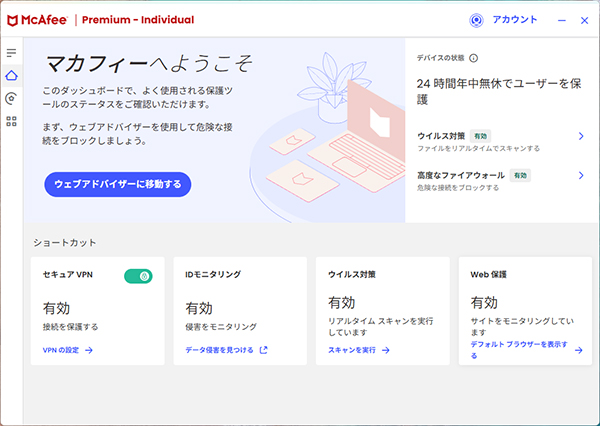
Task: Minimize the McAfee window
Action: (x=562, y=20)
